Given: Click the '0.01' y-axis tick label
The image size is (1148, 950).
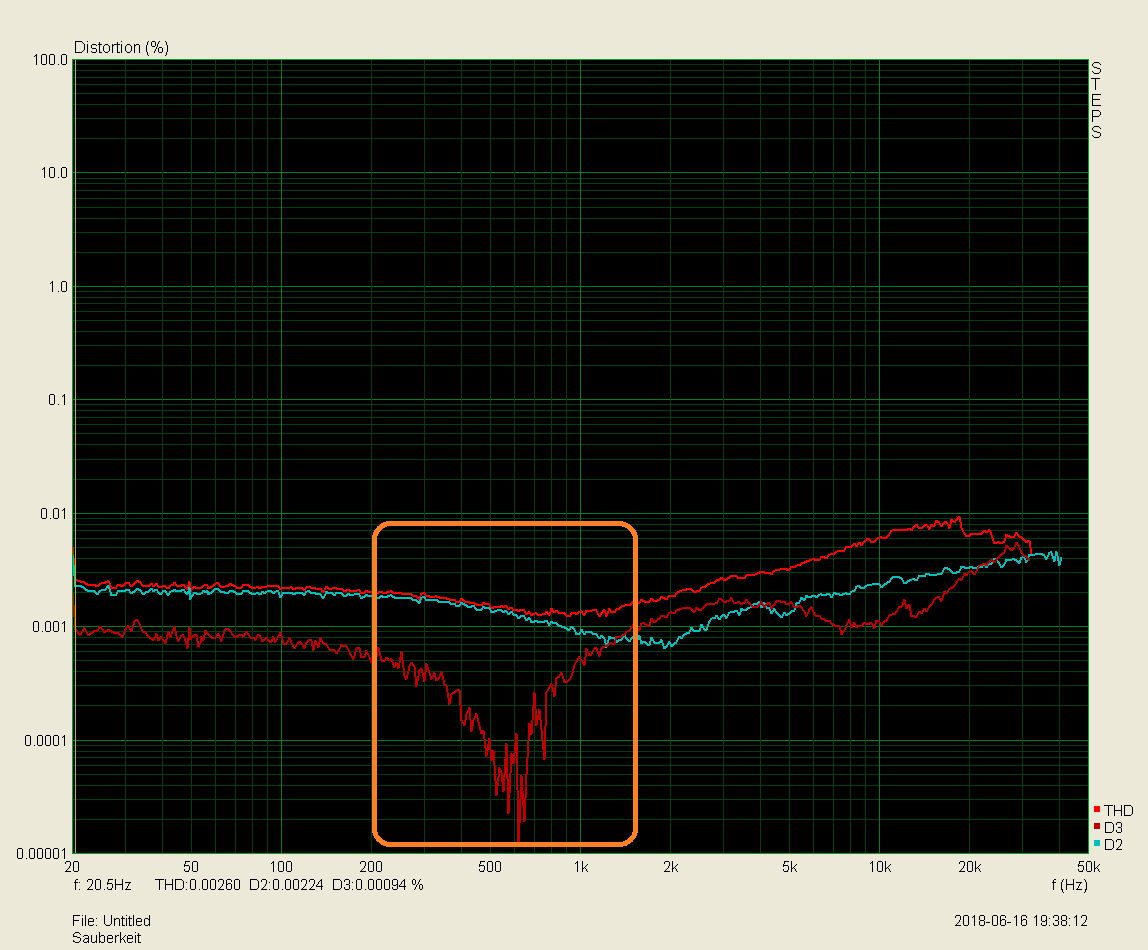Looking at the screenshot, I should click(x=53, y=514).
